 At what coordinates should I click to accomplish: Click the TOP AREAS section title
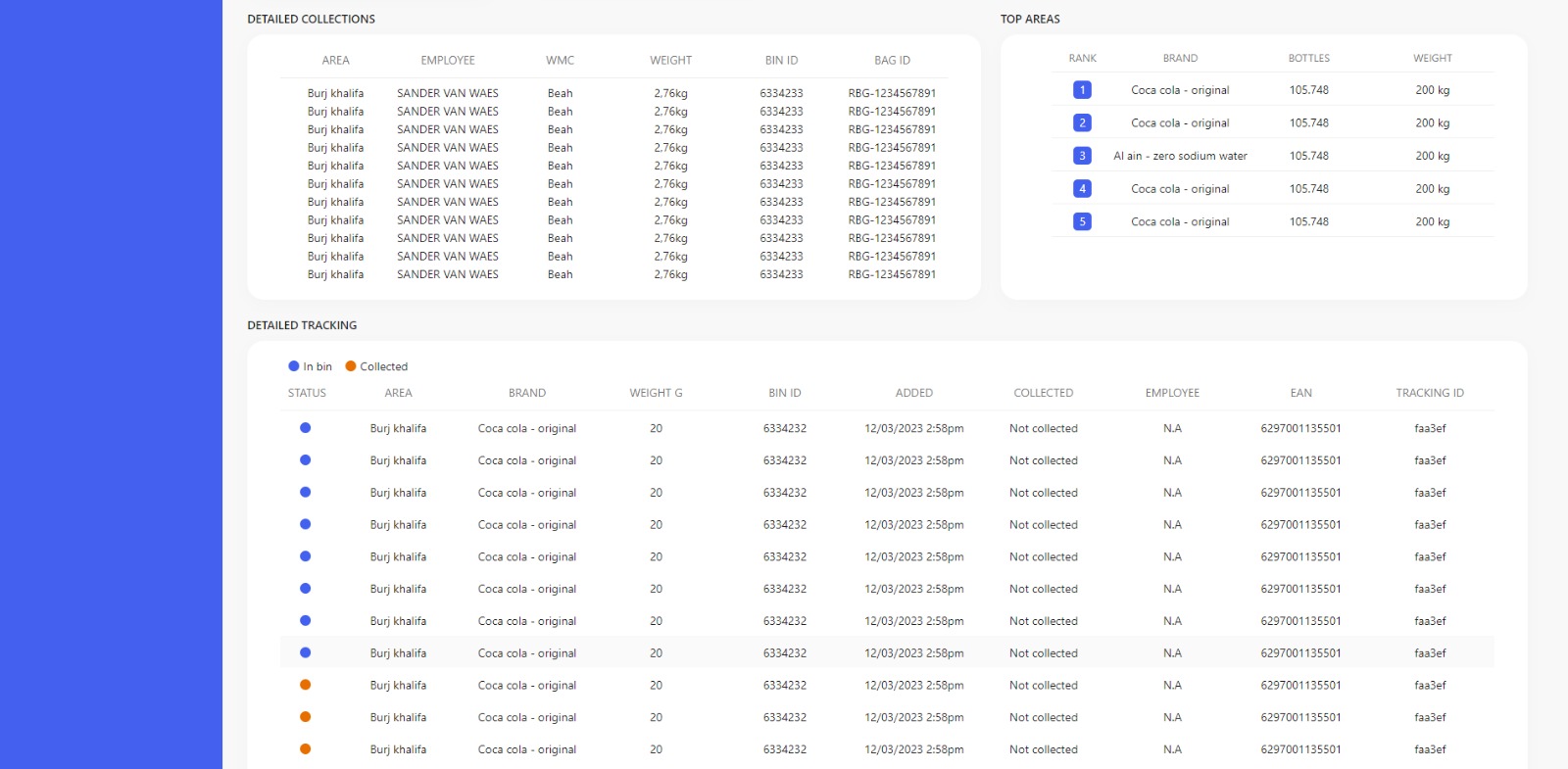pyautogui.click(x=1030, y=19)
